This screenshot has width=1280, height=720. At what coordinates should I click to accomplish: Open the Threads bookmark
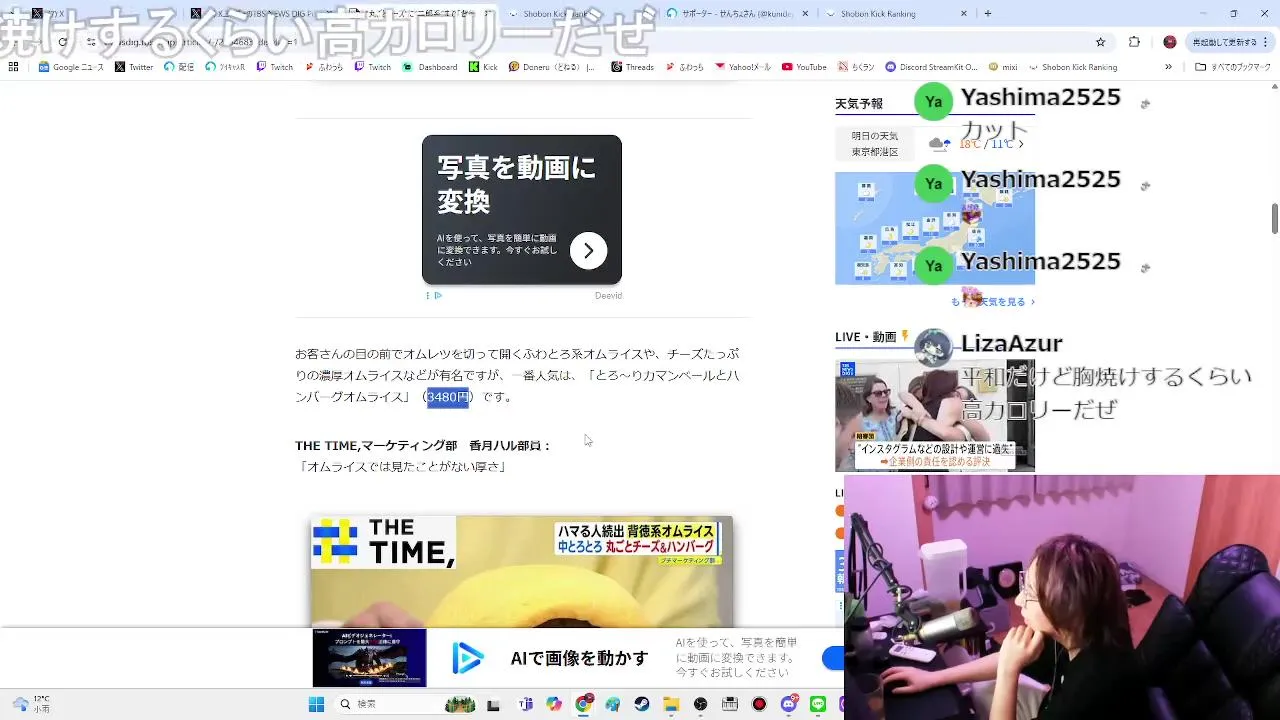click(x=632, y=67)
